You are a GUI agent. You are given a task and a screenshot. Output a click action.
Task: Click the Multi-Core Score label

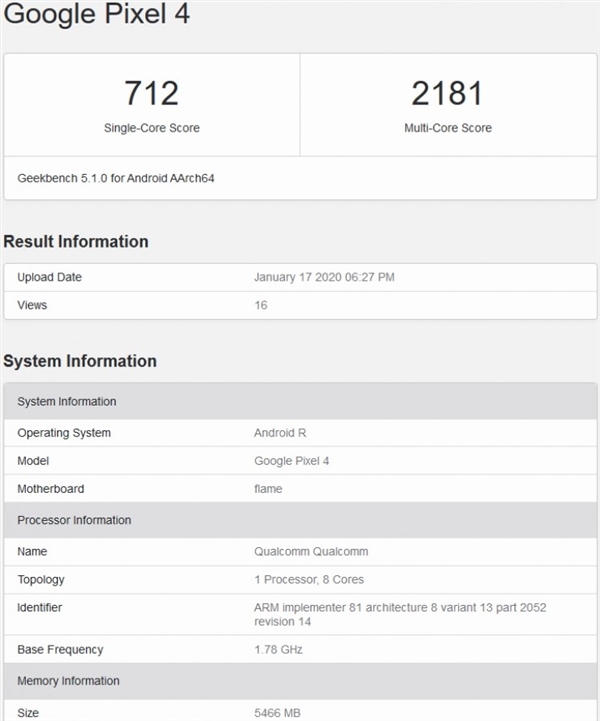coord(447,128)
